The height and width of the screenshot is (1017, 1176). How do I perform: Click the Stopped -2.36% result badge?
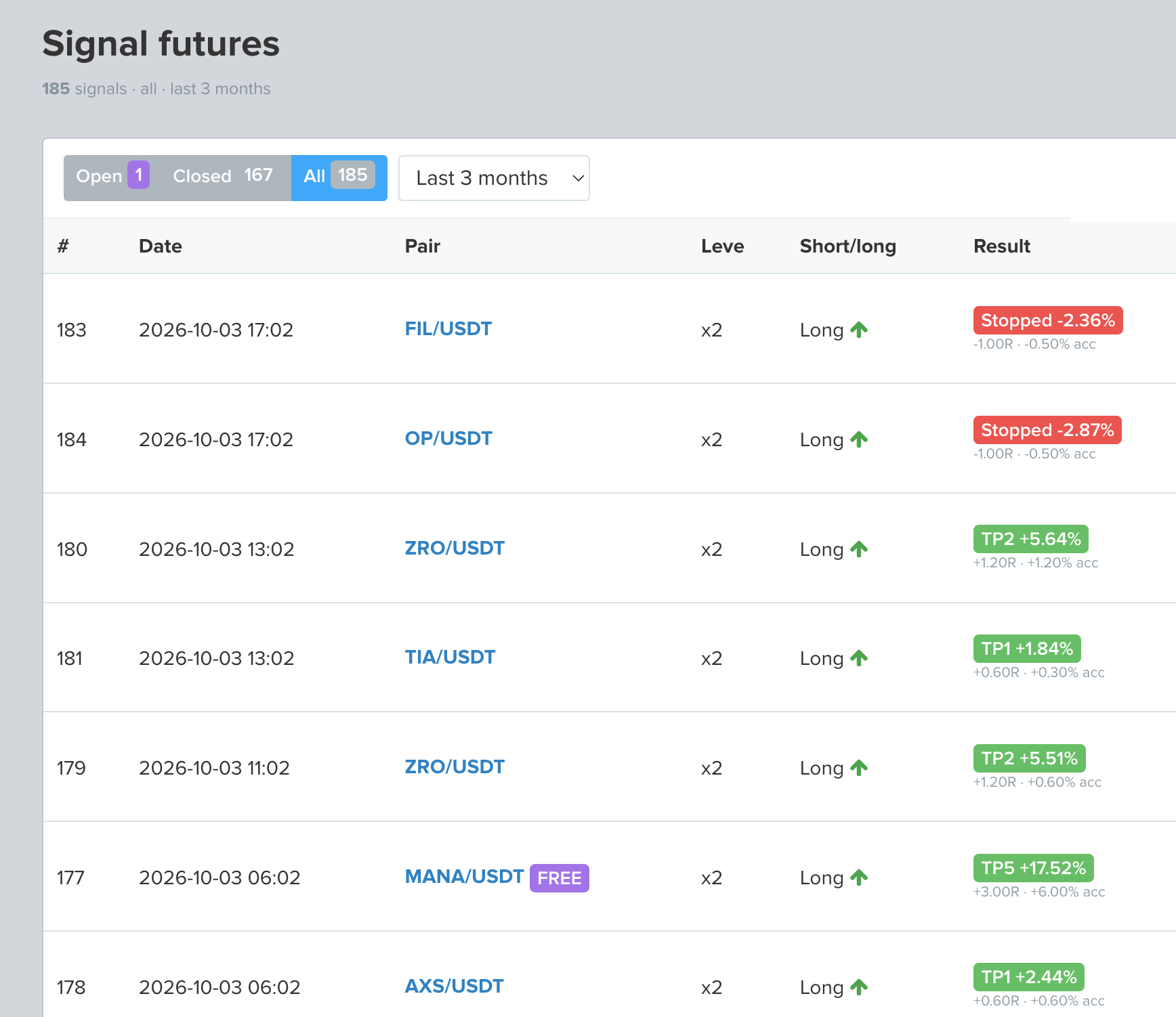1048,320
